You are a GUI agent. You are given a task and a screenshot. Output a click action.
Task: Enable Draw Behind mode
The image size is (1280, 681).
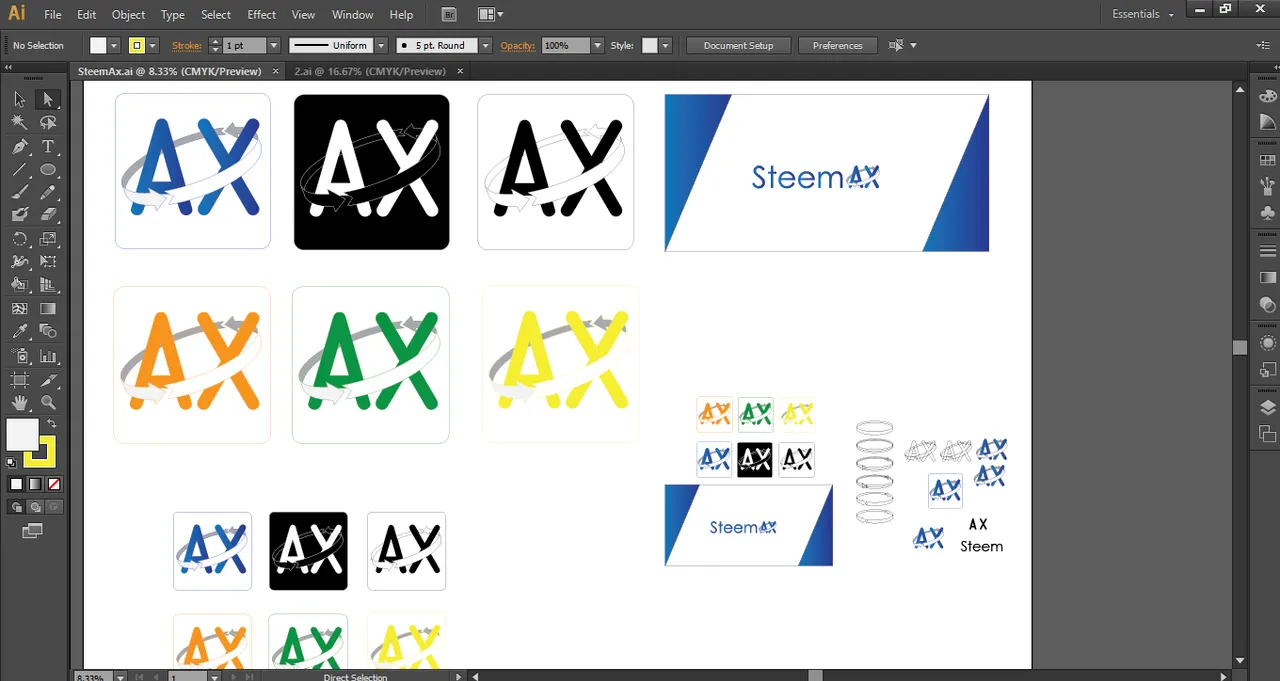[35, 507]
